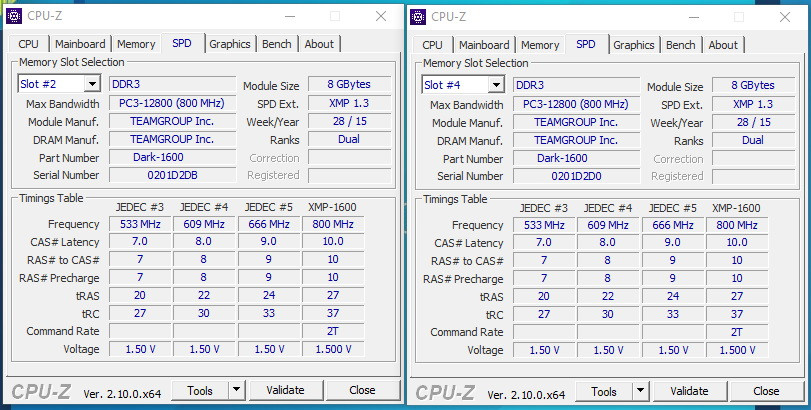
Task: Click XMP 1.3 SPD Ext. in right window
Action: 753,104
